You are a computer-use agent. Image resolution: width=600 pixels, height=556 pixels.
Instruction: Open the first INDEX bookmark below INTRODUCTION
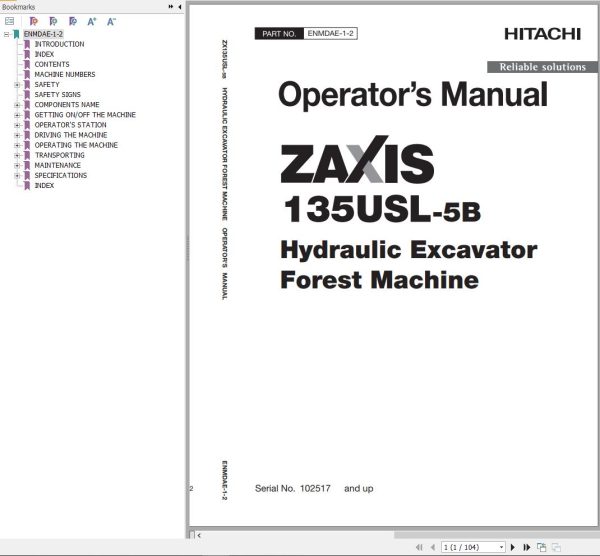pyautogui.click(x=44, y=54)
